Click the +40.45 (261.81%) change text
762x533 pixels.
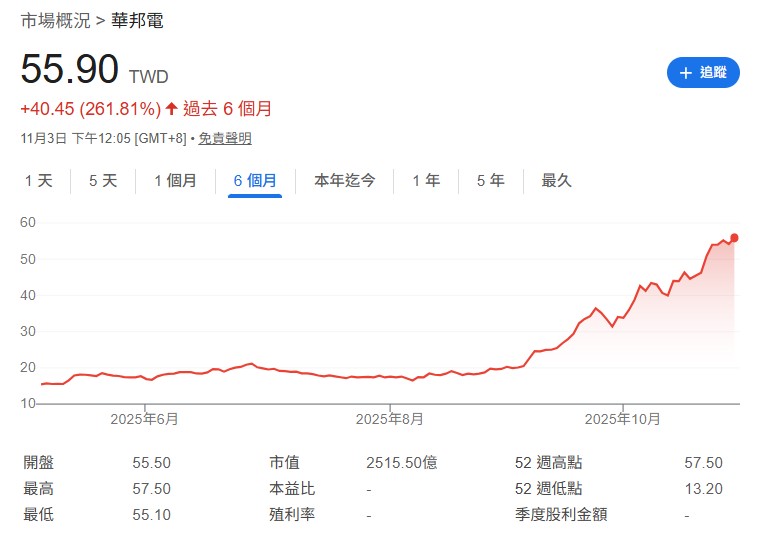pyautogui.click(x=90, y=109)
